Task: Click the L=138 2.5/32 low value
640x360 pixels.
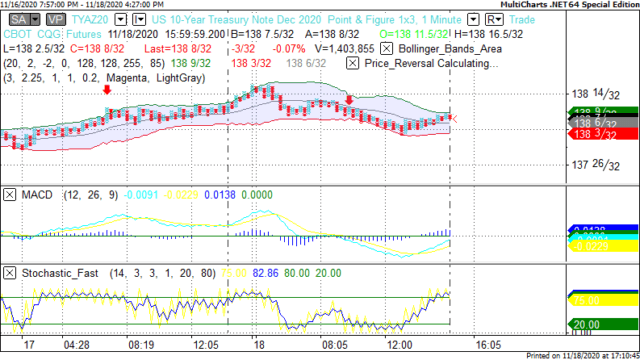Action: (x=34, y=49)
